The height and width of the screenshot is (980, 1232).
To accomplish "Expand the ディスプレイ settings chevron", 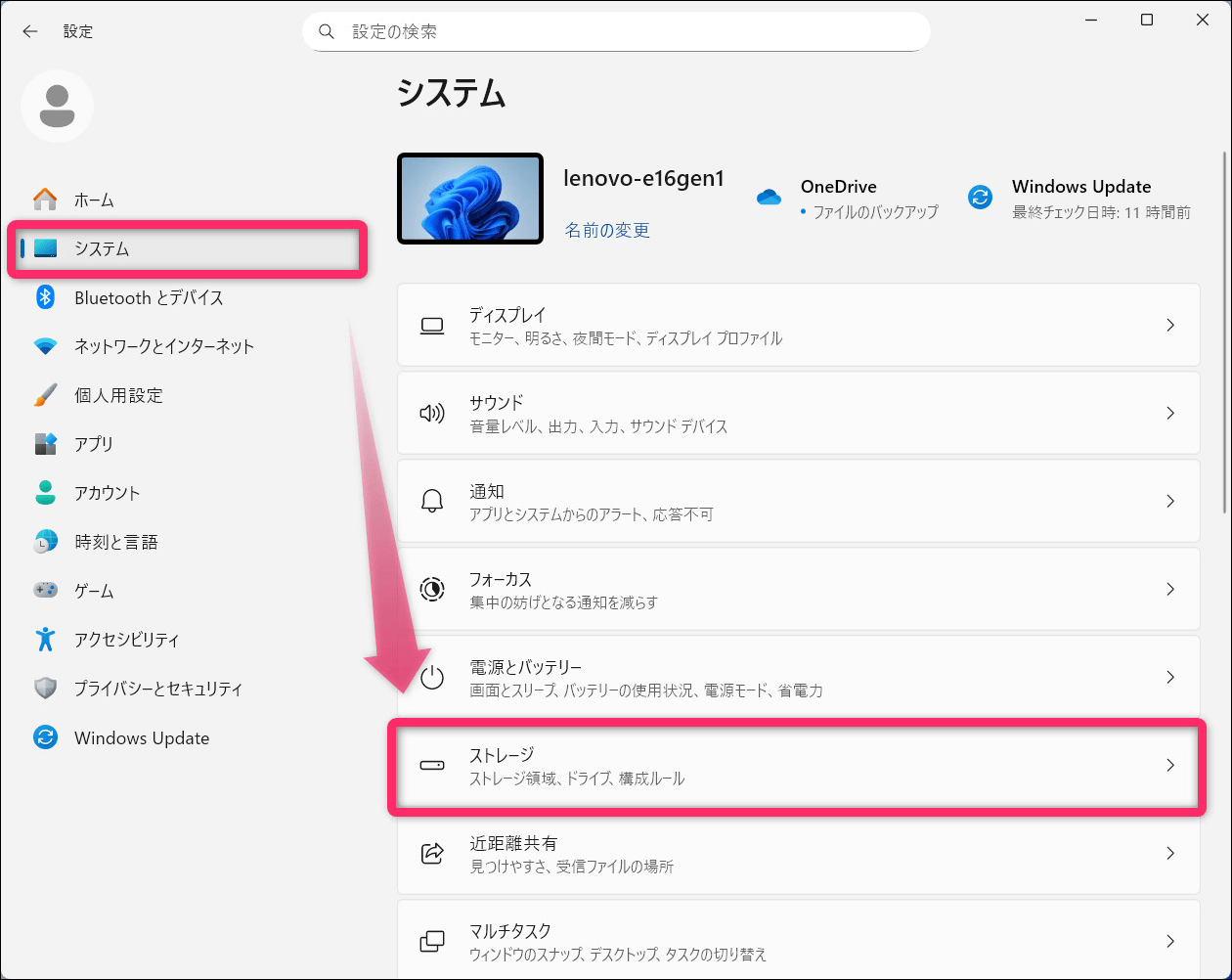I will pyautogui.click(x=1169, y=326).
